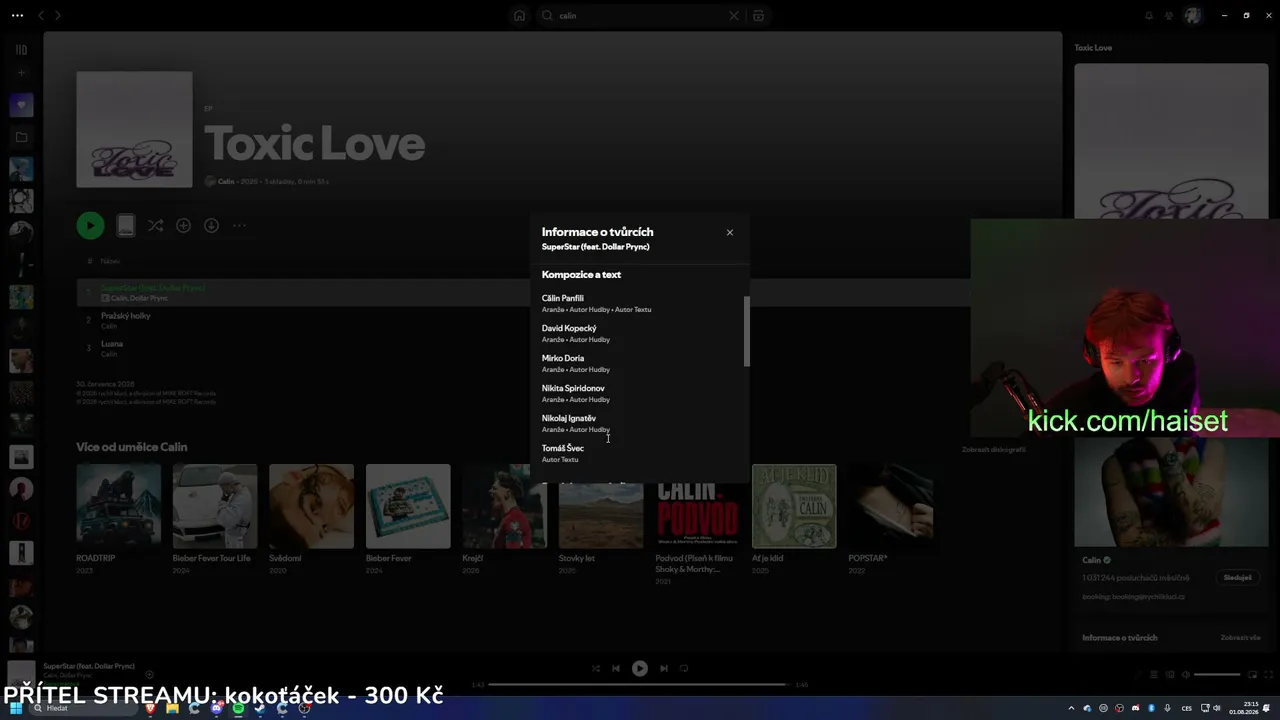Click credit name Călin Panfili
Viewport: 1280px width, 720px height.
click(563, 298)
